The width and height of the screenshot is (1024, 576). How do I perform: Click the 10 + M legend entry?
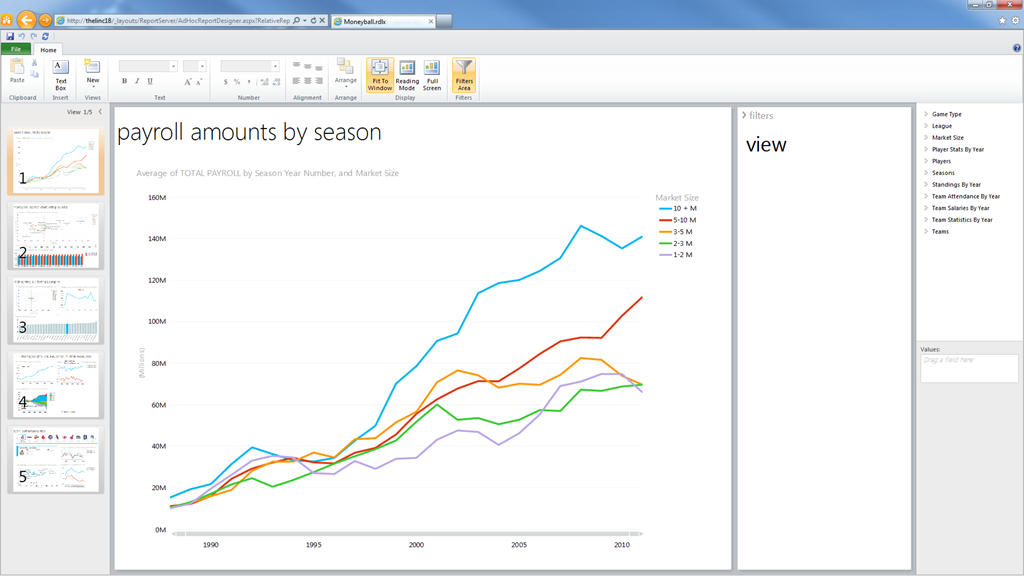pyautogui.click(x=684, y=209)
